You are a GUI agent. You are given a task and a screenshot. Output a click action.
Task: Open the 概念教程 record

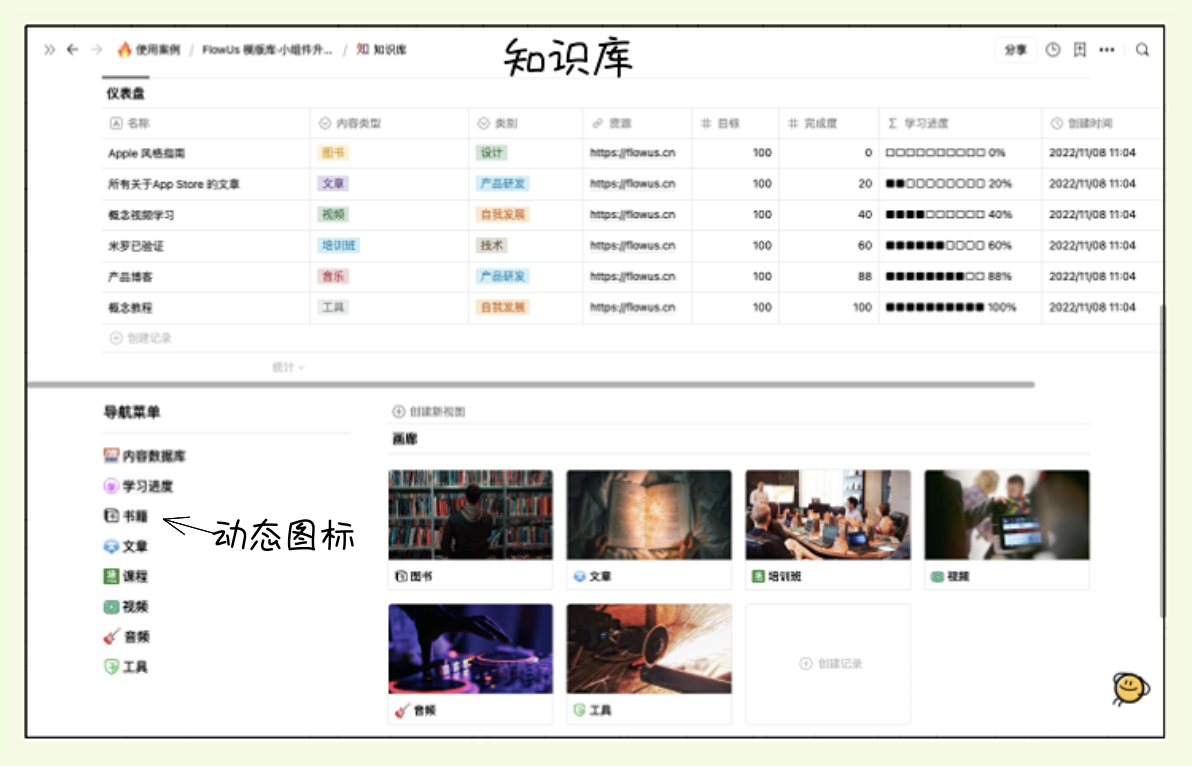coord(131,308)
